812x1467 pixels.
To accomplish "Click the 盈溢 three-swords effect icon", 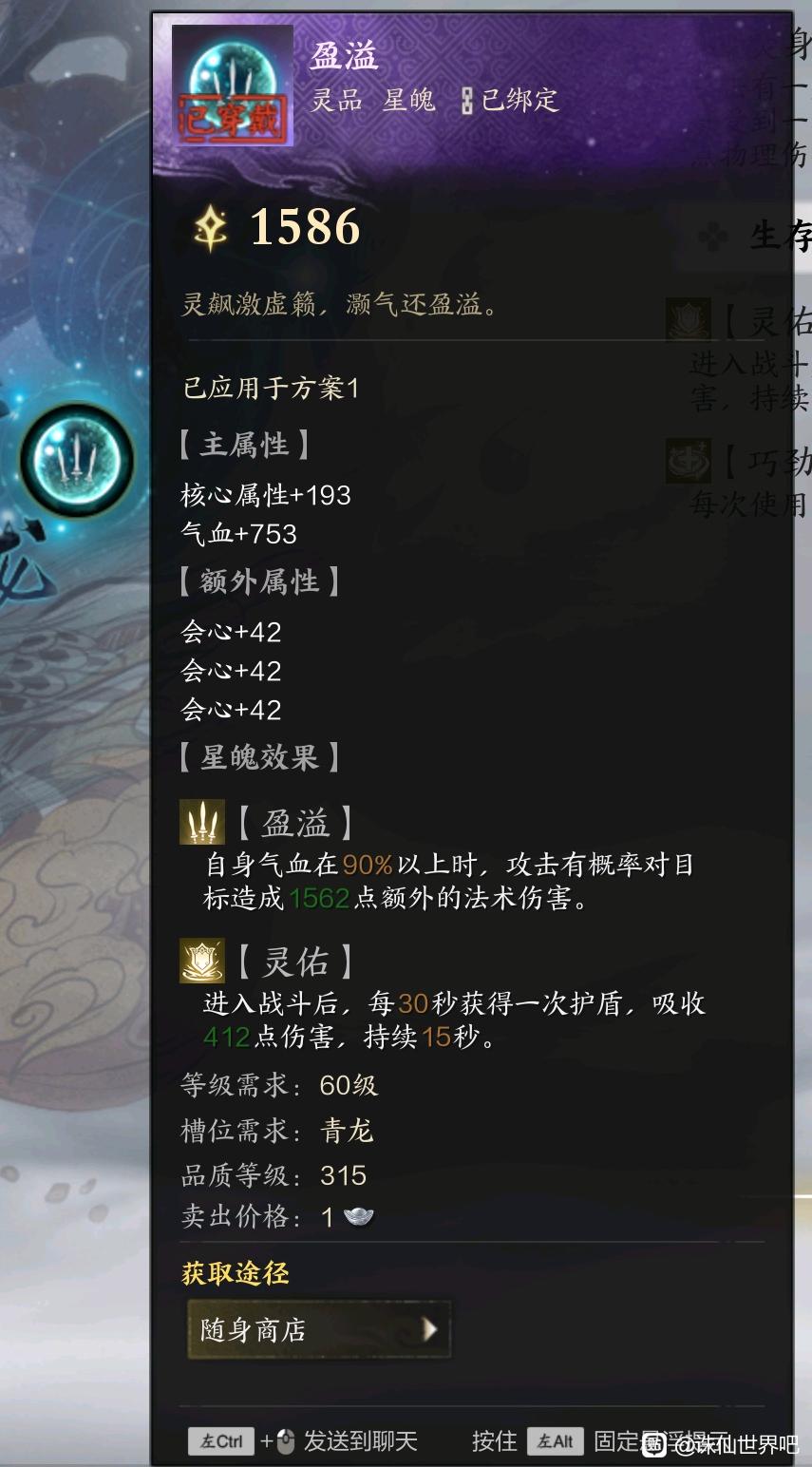I will point(202,822).
